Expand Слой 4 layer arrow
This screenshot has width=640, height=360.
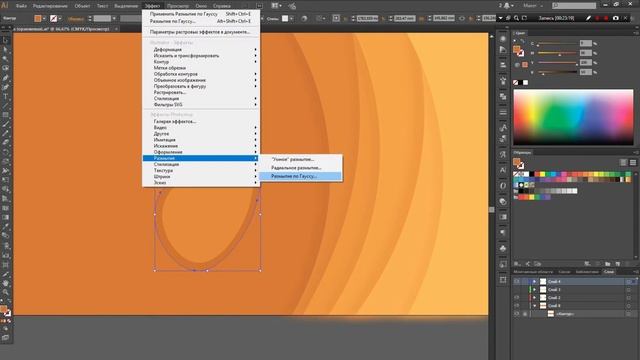click(534, 282)
